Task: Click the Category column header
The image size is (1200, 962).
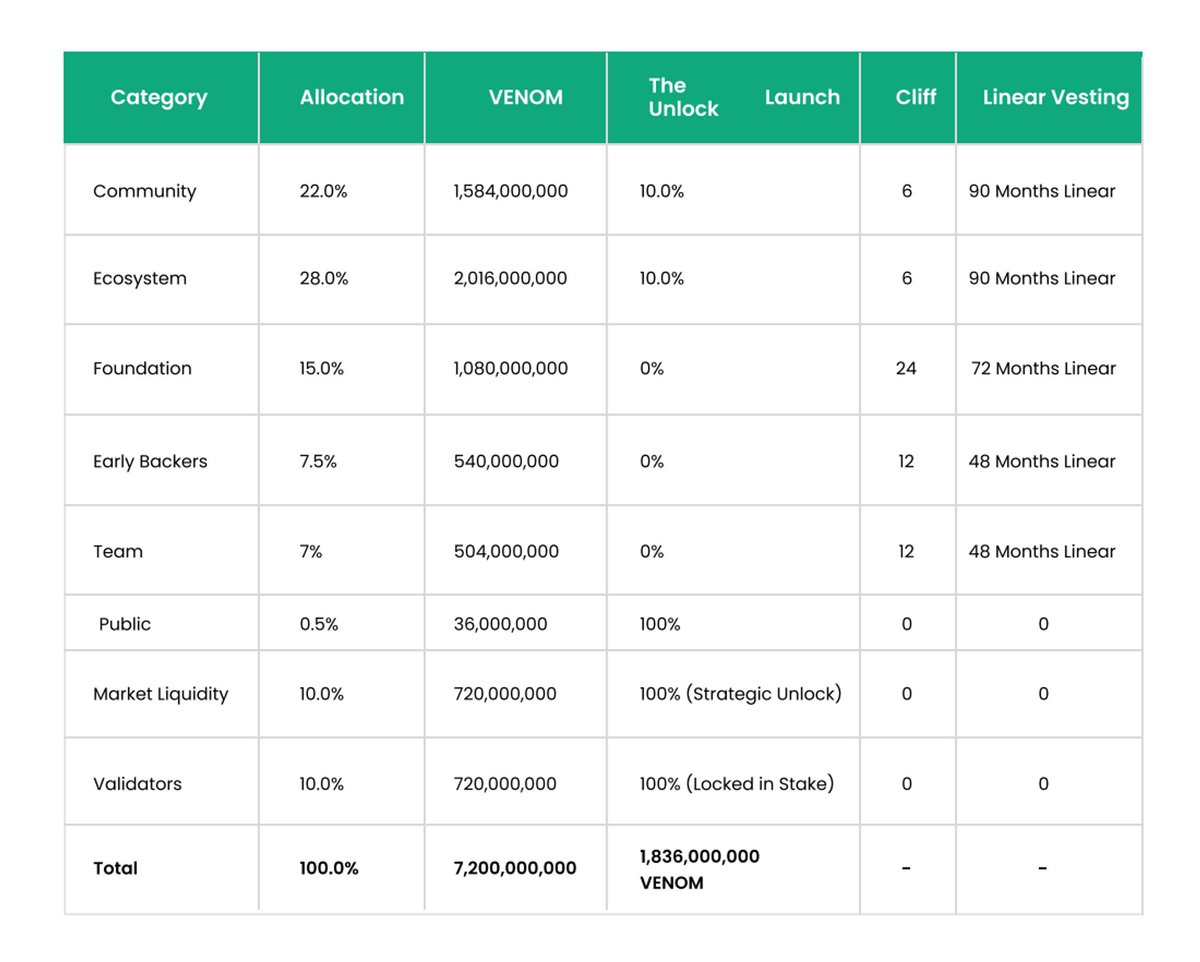Action: pyautogui.click(x=159, y=97)
